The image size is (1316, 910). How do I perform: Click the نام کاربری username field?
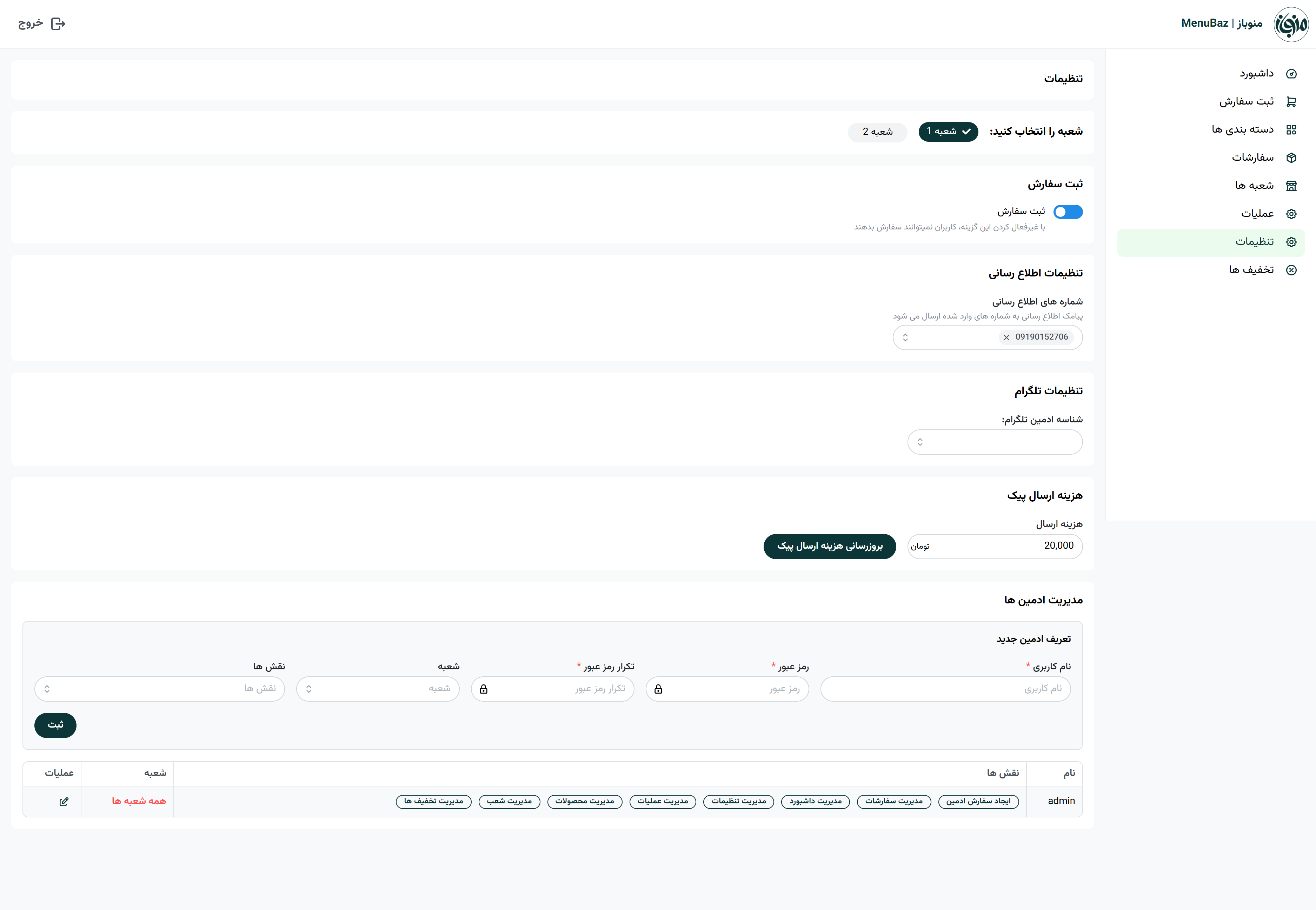tap(945, 689)
